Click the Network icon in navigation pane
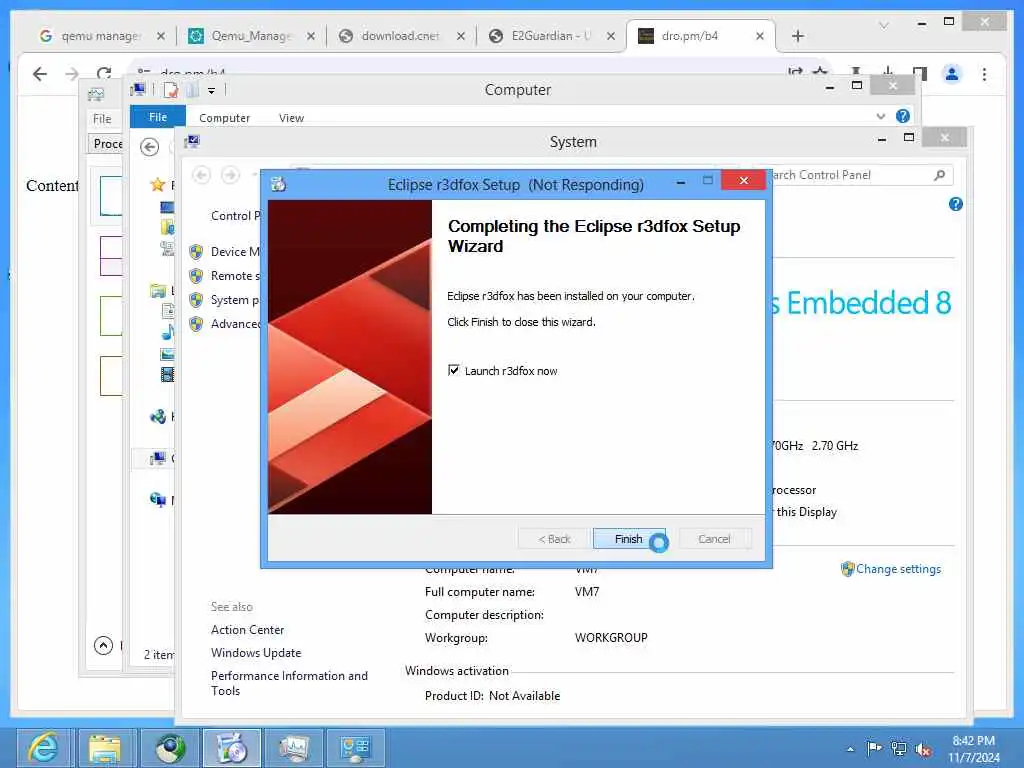 [157, 500]
